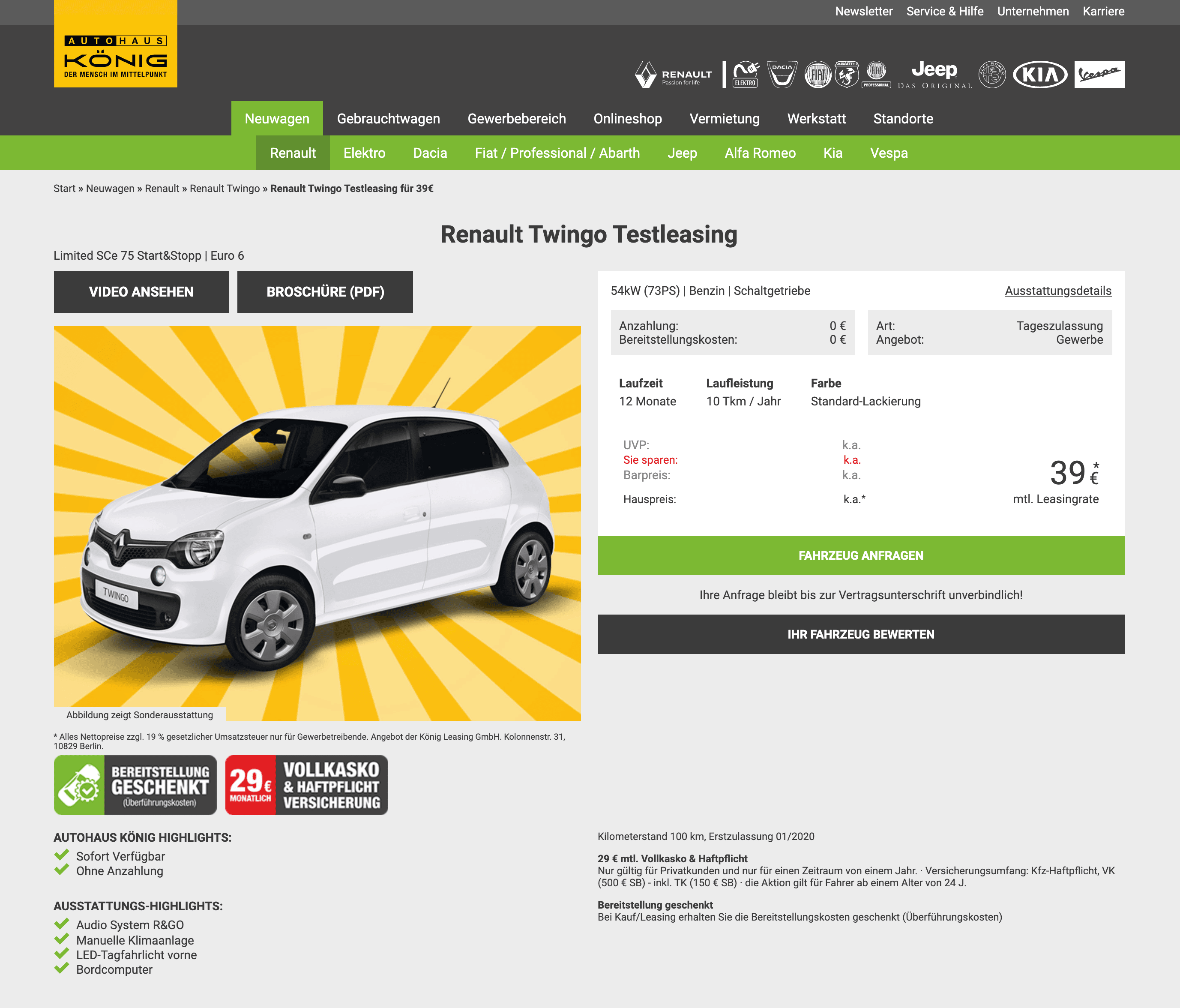This screenshot has width=1180, height=1008.
Task: Click the Laufzeit value 12 Monate
Action: [x=647, y=401]
